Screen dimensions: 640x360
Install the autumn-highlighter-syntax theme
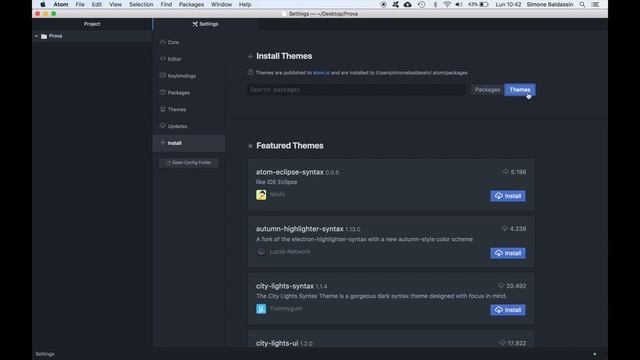pyautogui.click(x=508, y=253)
